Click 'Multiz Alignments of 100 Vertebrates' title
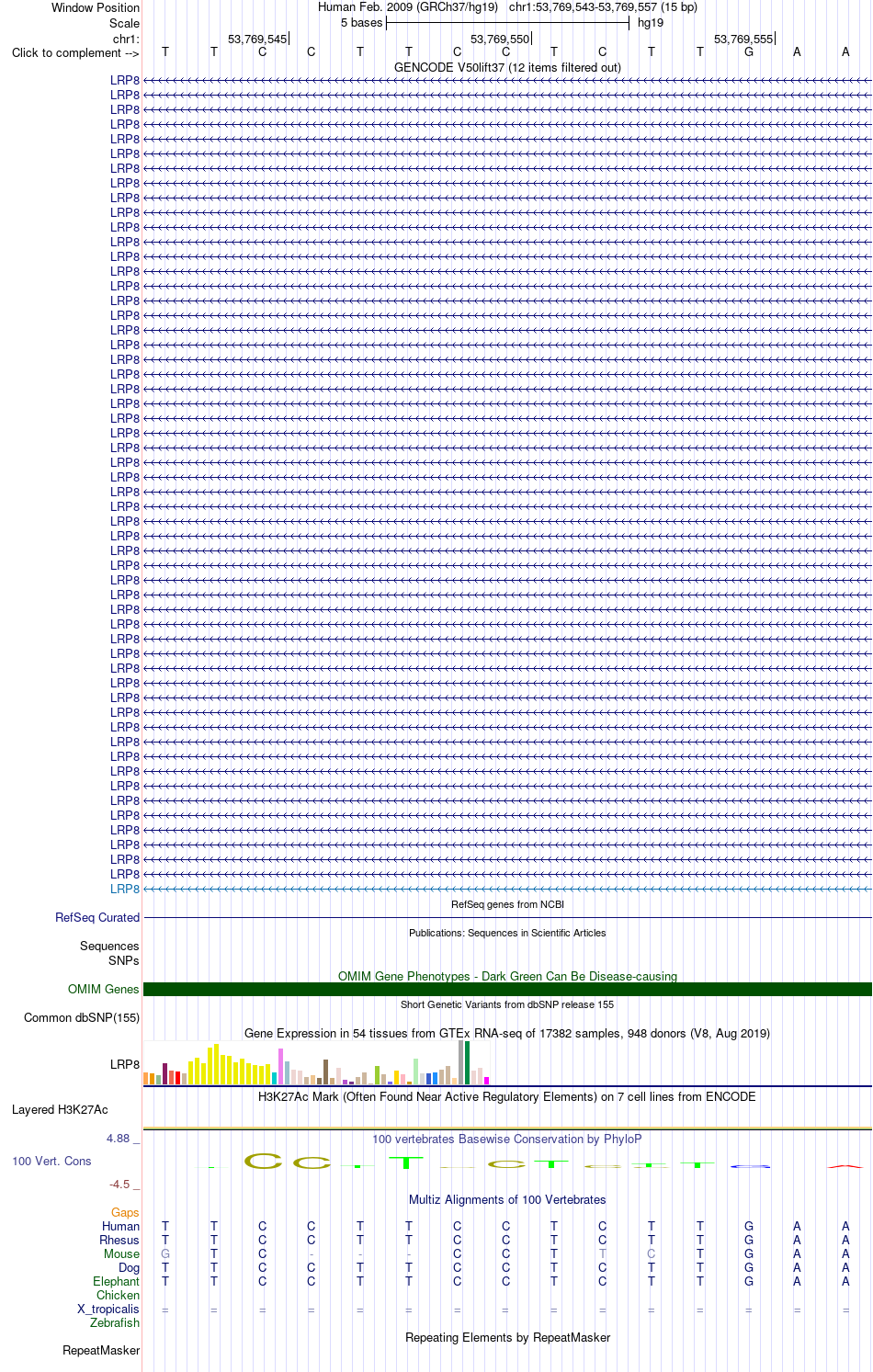The width and height of the screenshot is (873, 1372). tap(507, 1199)
